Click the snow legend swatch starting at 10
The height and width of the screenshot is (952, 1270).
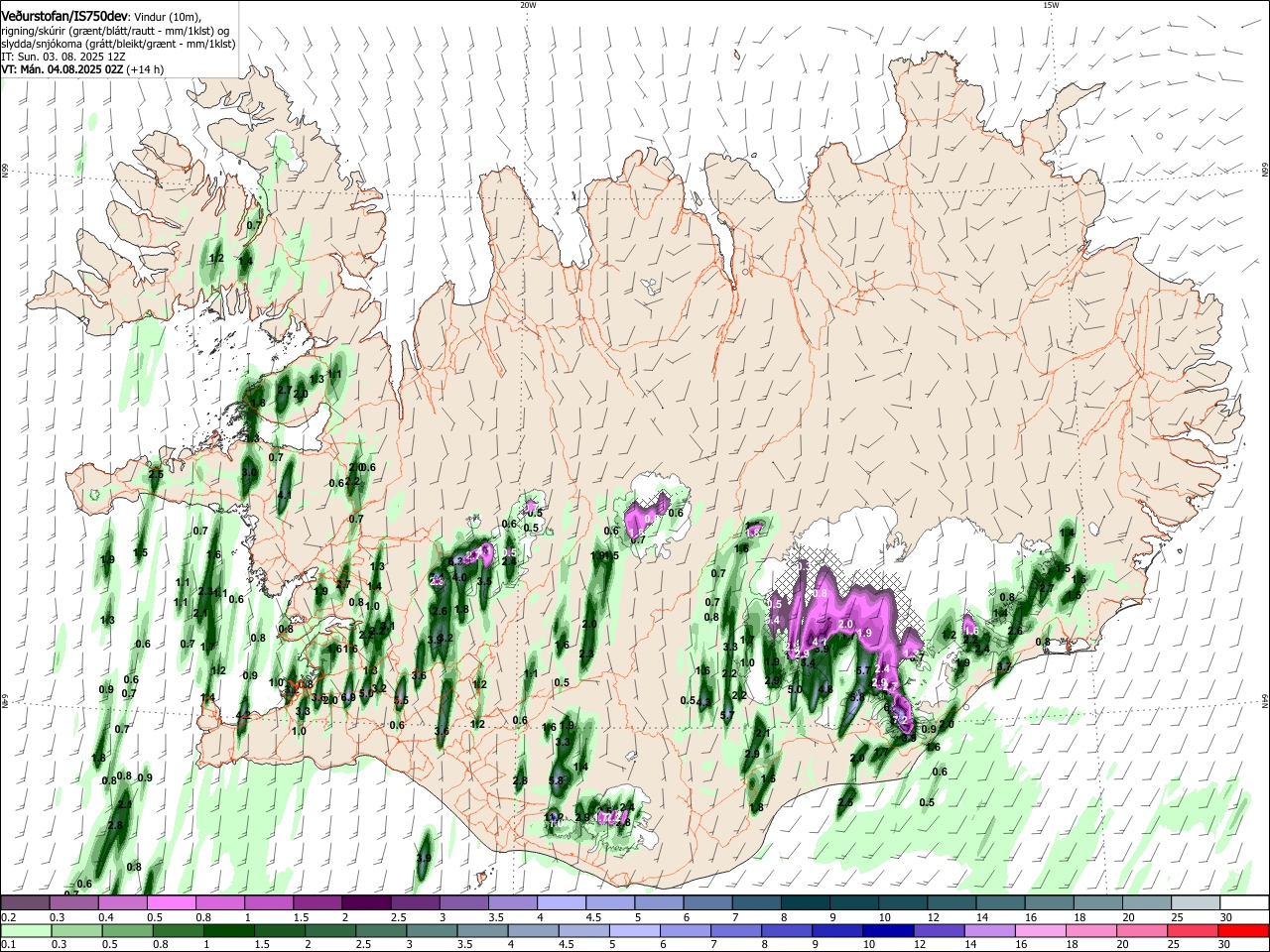pos(904,902)
